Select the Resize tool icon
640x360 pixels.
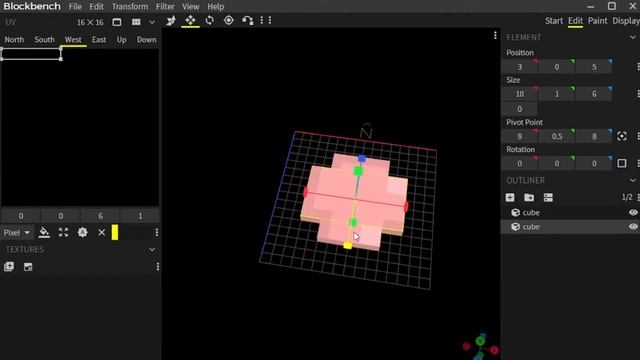tap(171, 20)
